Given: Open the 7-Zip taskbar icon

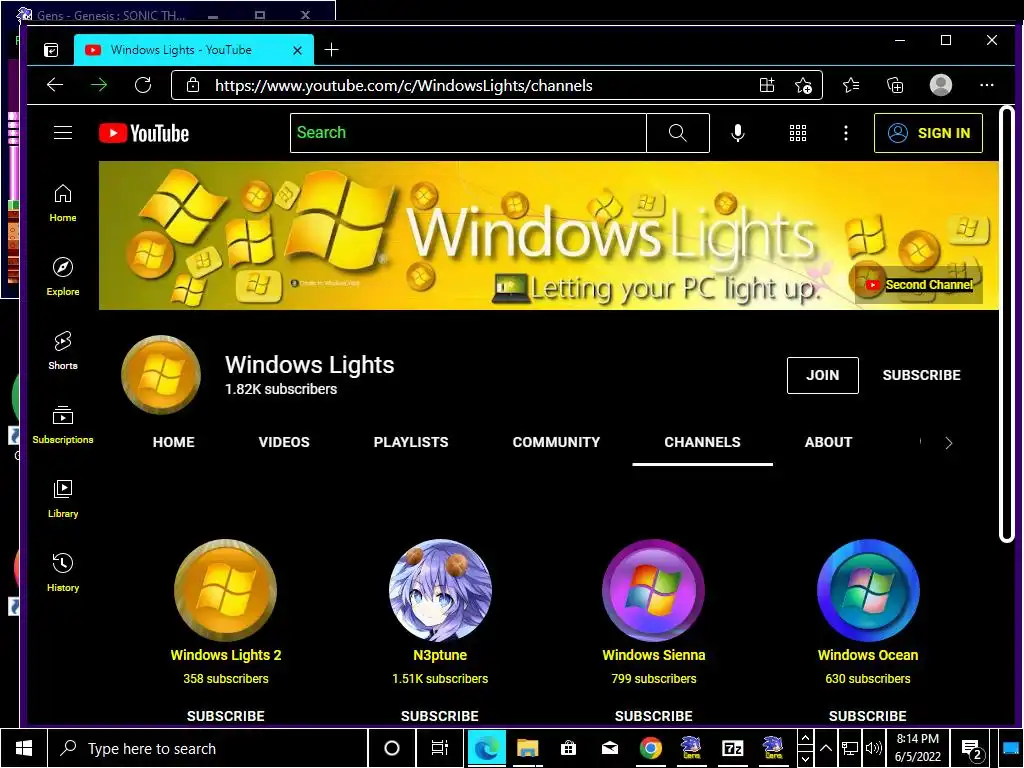Looking at the screenshot, I should pos(733,748).
